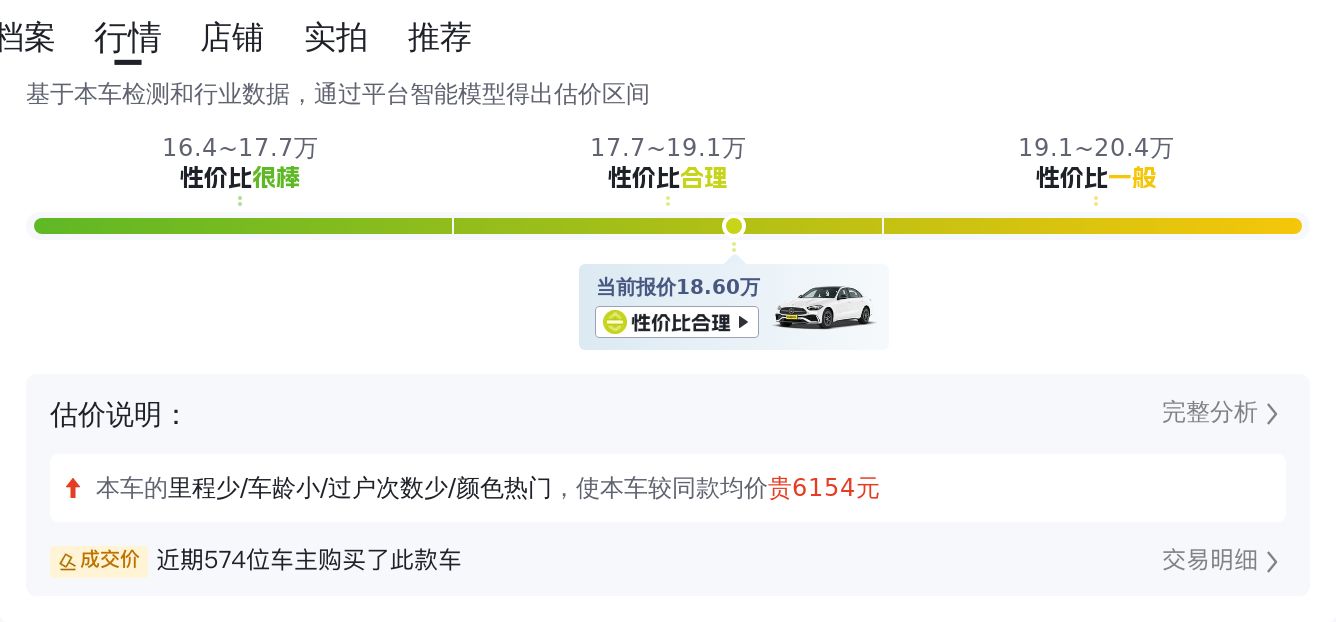This screenshot has height=622, width=1336.
Task: Click the red up-arrow icon
Action: pyautogui.click(x=72, y=488)
